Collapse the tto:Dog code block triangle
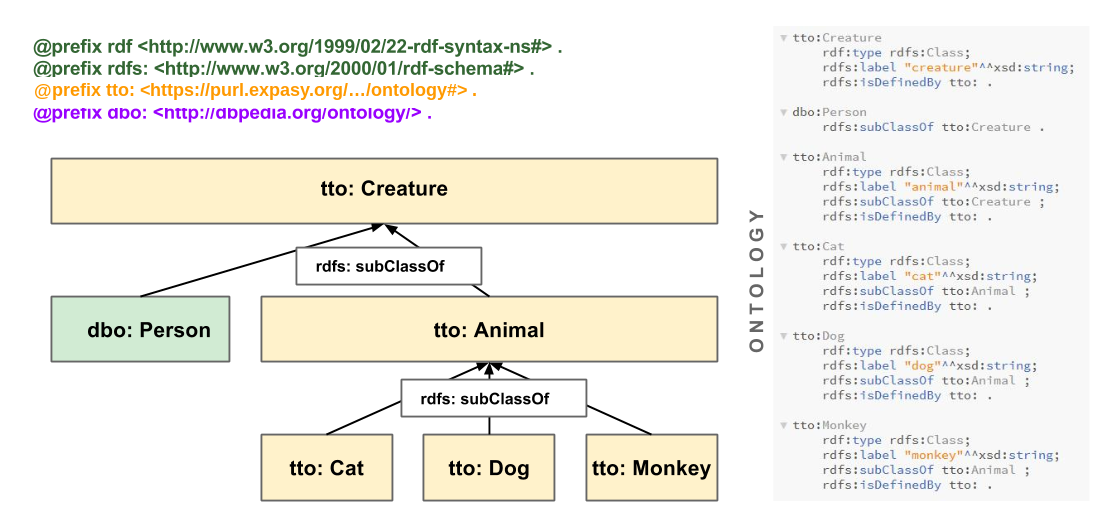The height and width of the screenshot is (527, 1118). [x=784, y=336]
